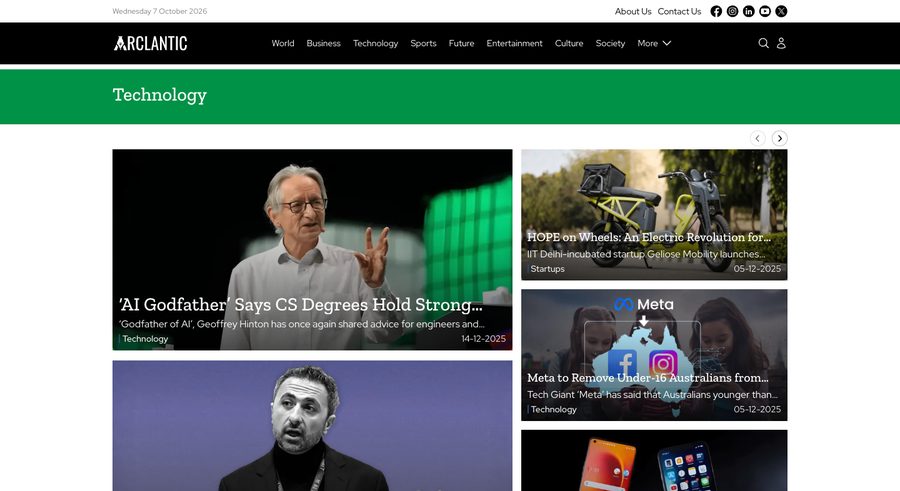This screenshot has width=900, height=491.
Task: Open the Culture section
Action: (x=569, y=43)
